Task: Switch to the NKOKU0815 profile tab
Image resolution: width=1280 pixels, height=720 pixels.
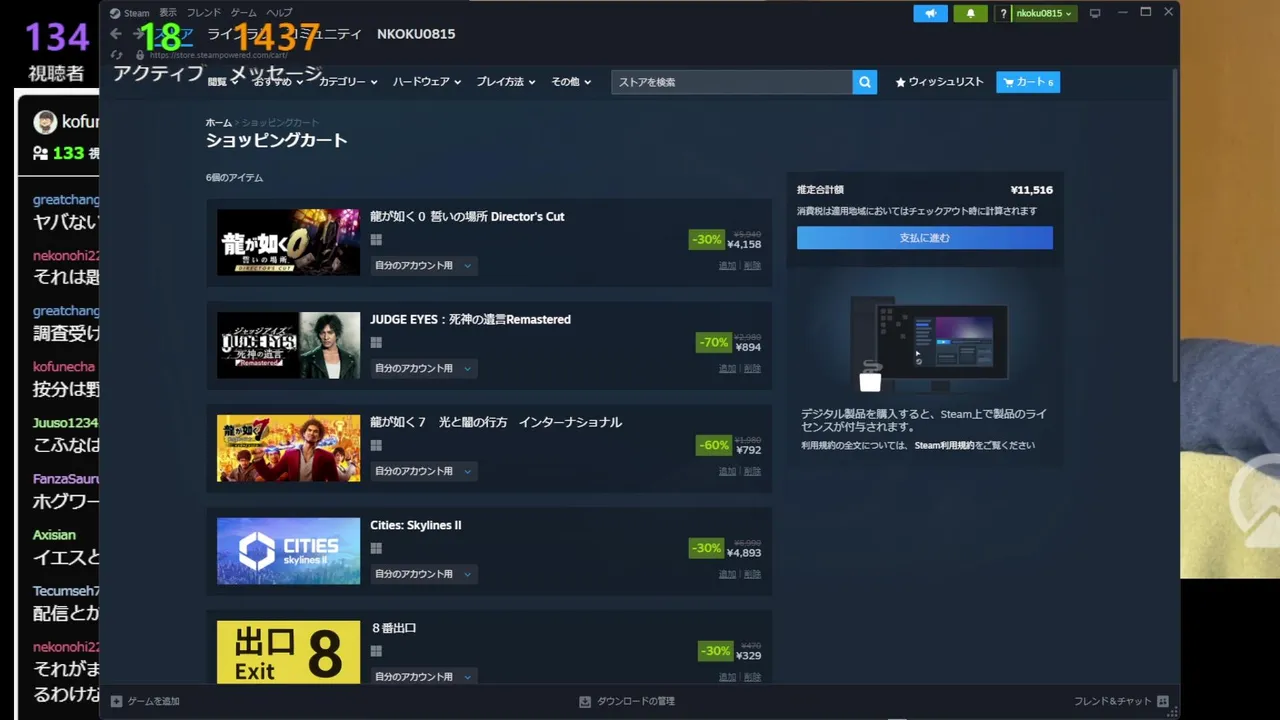Action: pyautogui.click(x=416, y=34)
